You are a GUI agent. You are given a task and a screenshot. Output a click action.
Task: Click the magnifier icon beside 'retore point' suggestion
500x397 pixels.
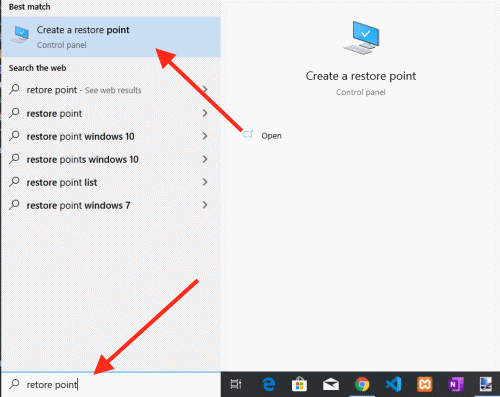[14, 89]
